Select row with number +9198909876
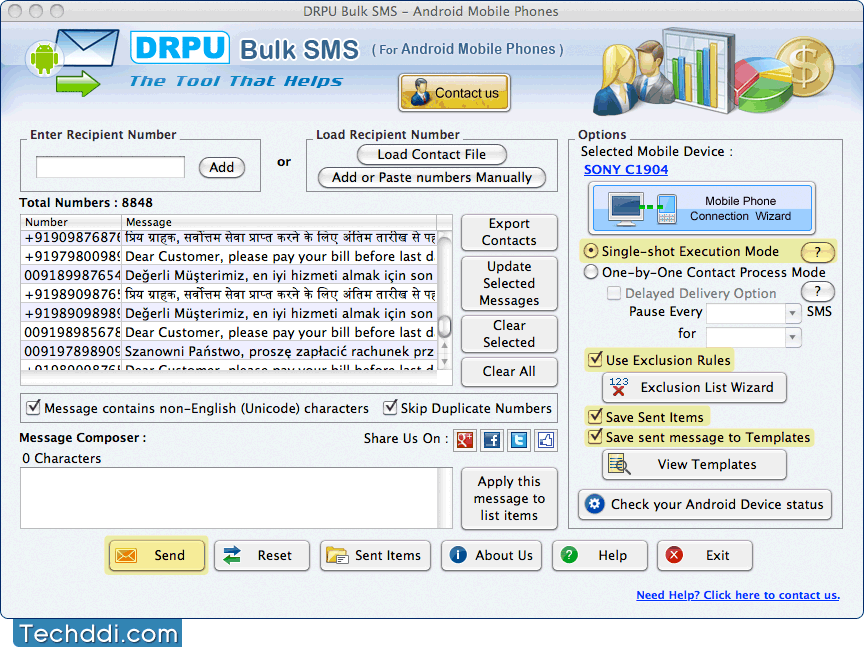Image resolution: width=864 pixels, height=647 pixels. pos(229,294)
